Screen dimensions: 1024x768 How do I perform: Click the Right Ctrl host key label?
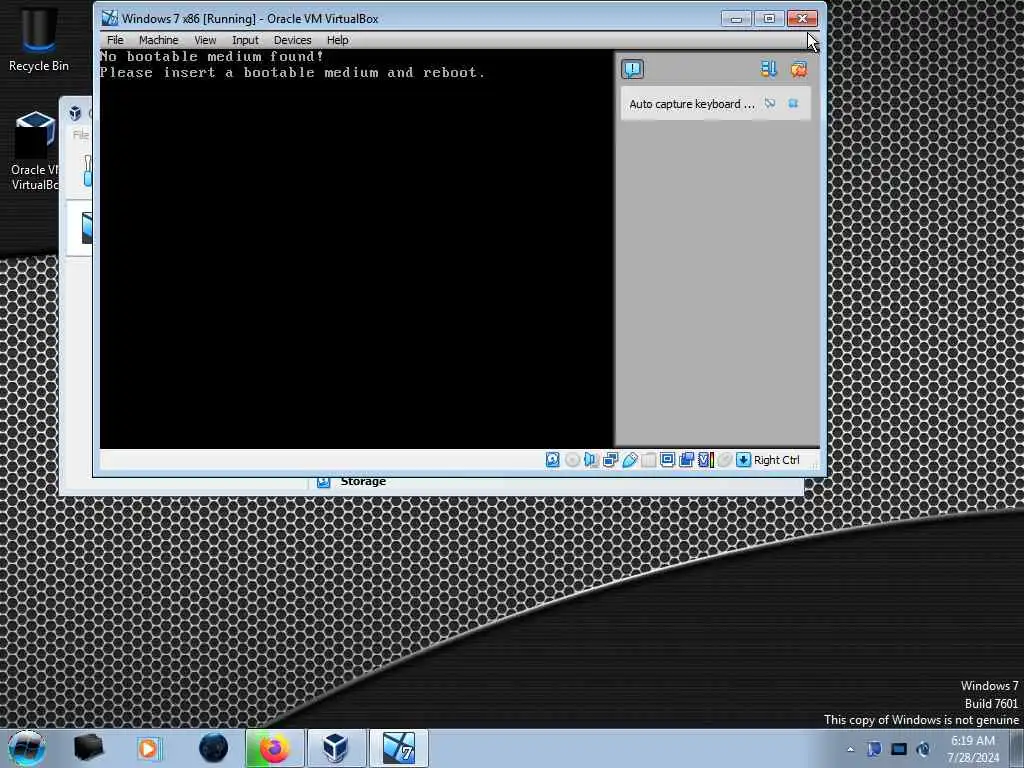[x=776, y=460]
